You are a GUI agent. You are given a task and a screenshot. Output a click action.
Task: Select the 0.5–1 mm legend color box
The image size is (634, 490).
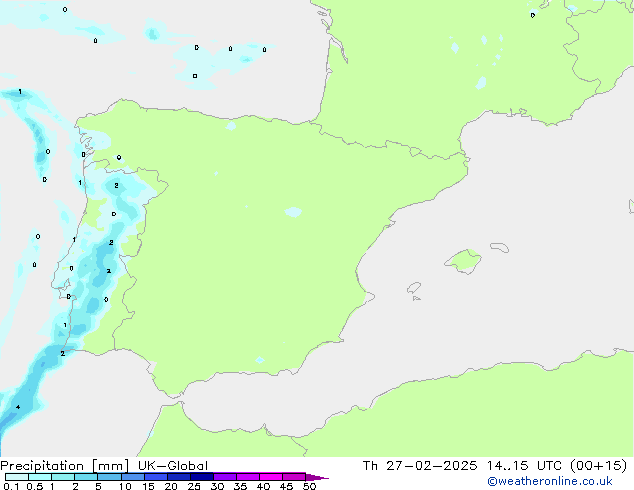[x=40, y=477]
